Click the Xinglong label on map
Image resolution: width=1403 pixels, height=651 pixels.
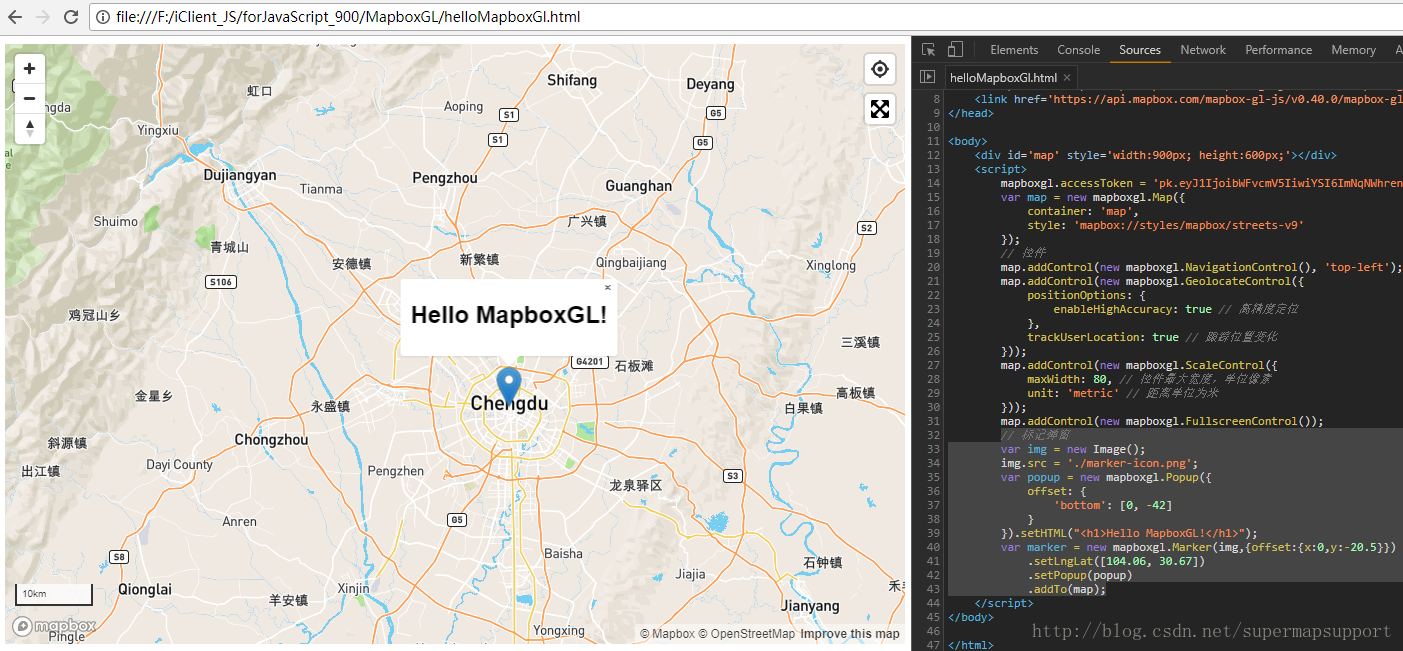click(831, 266)
